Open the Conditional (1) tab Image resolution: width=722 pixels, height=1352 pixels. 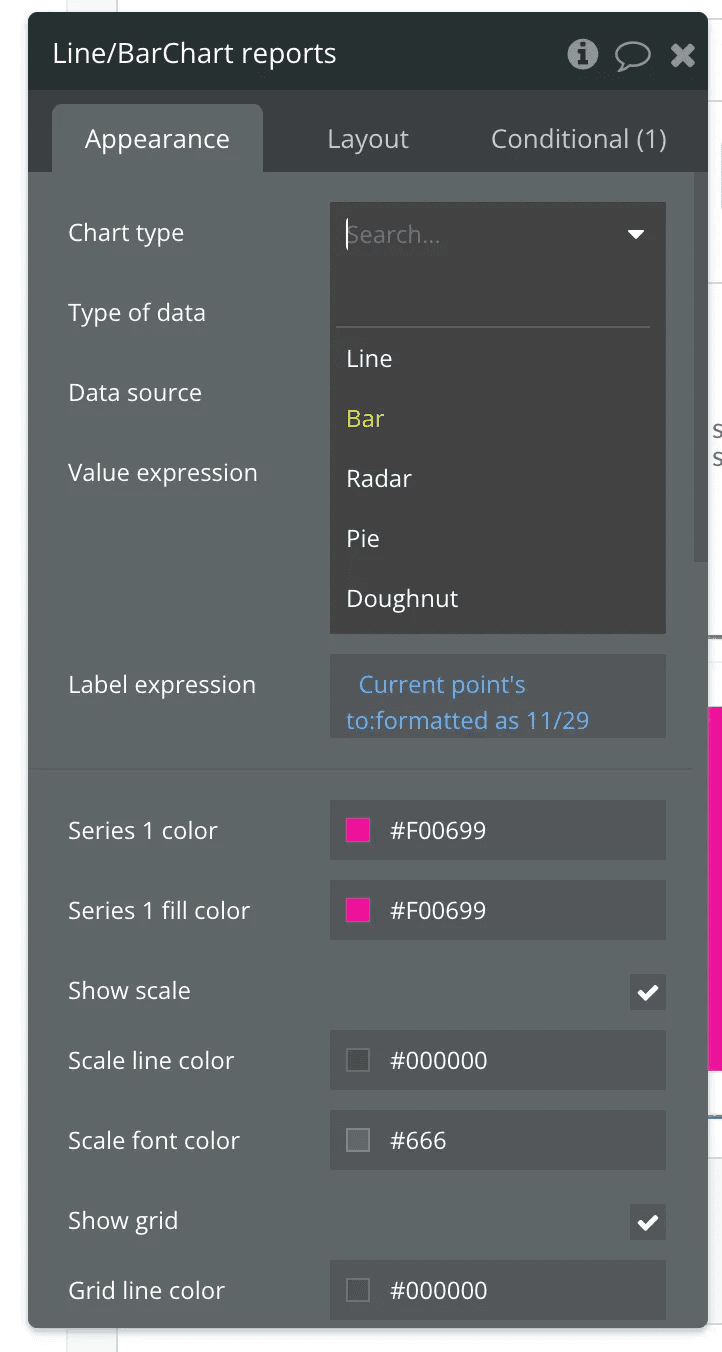tap(578, 139)
